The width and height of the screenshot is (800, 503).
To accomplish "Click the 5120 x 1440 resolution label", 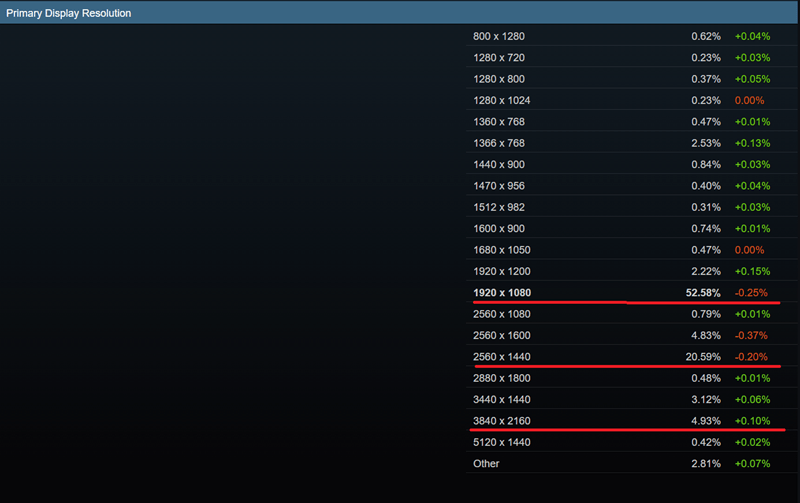I will pos(501,442).
